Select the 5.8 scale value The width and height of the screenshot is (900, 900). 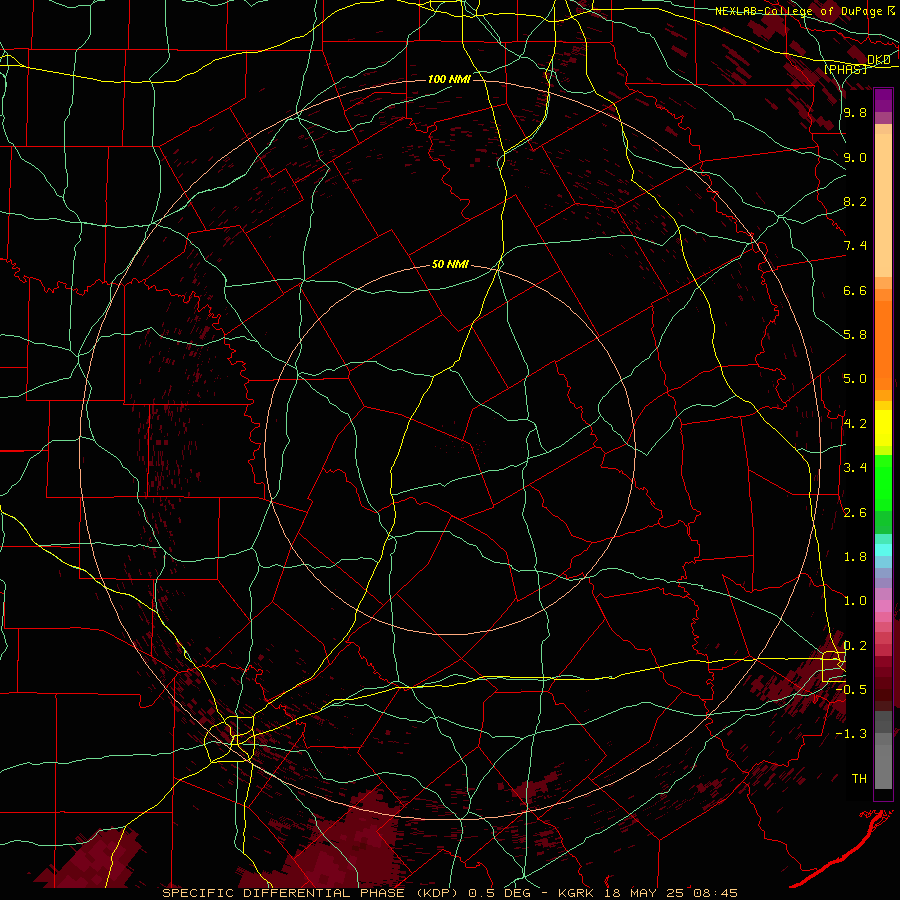point(855,335)
